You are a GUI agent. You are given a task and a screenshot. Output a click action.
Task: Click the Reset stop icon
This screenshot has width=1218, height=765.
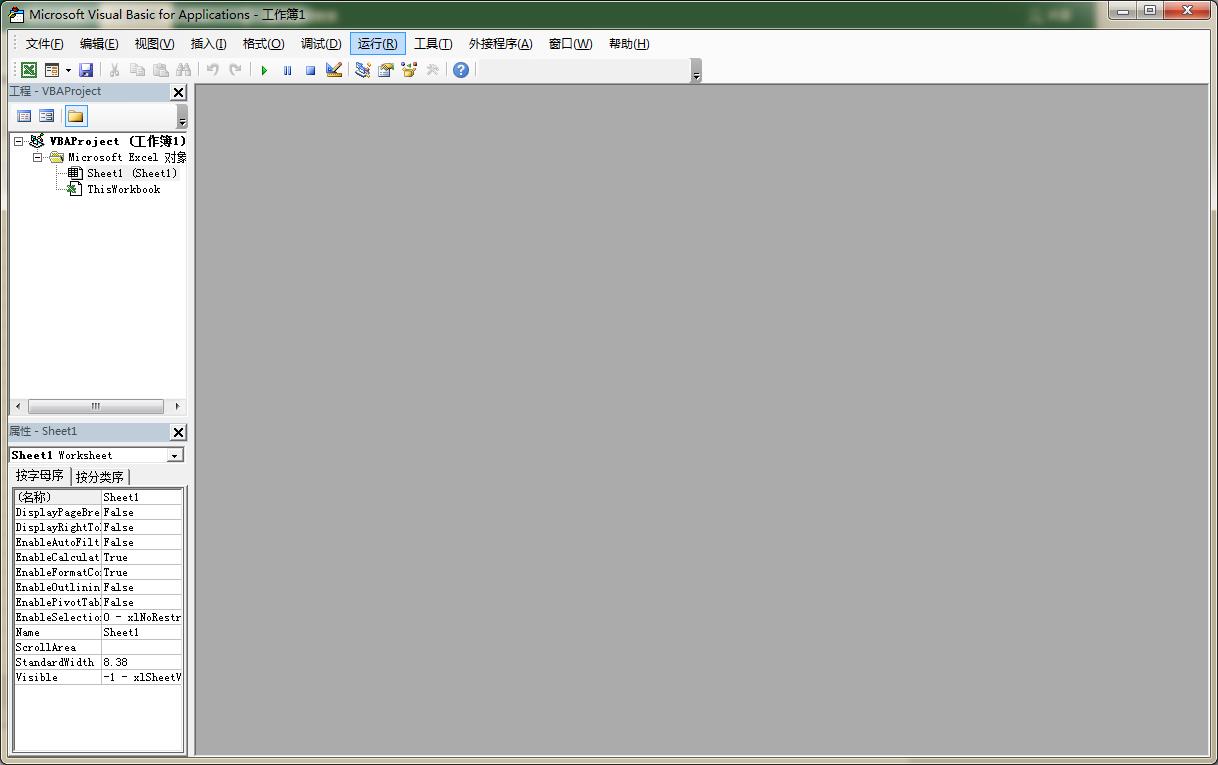pyautogui.click(x=310, y=70)
